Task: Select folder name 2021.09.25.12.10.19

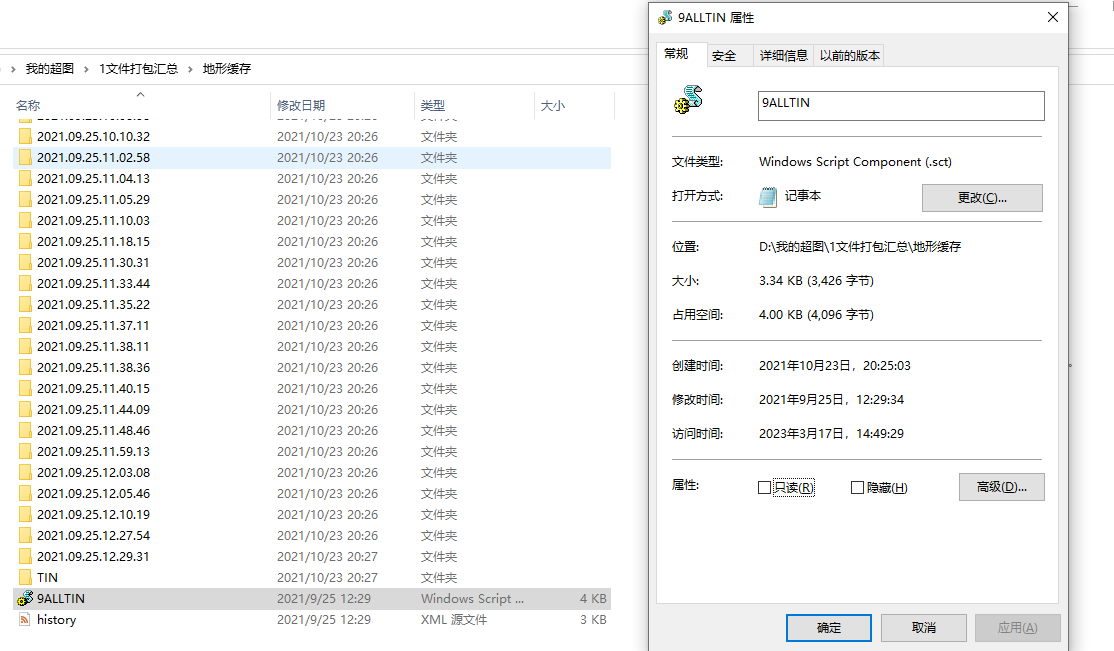Action: (x=94, y=515)
